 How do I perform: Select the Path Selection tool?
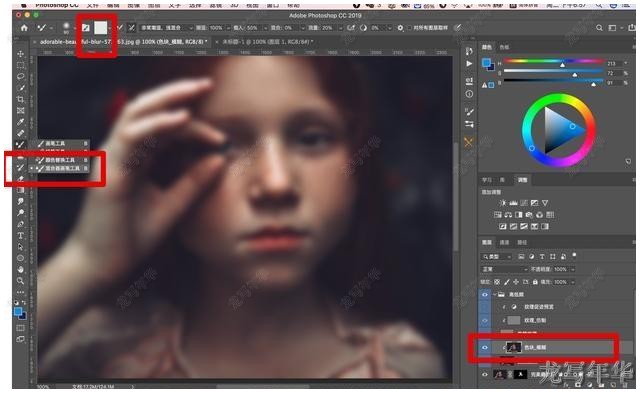click(20, 247)
